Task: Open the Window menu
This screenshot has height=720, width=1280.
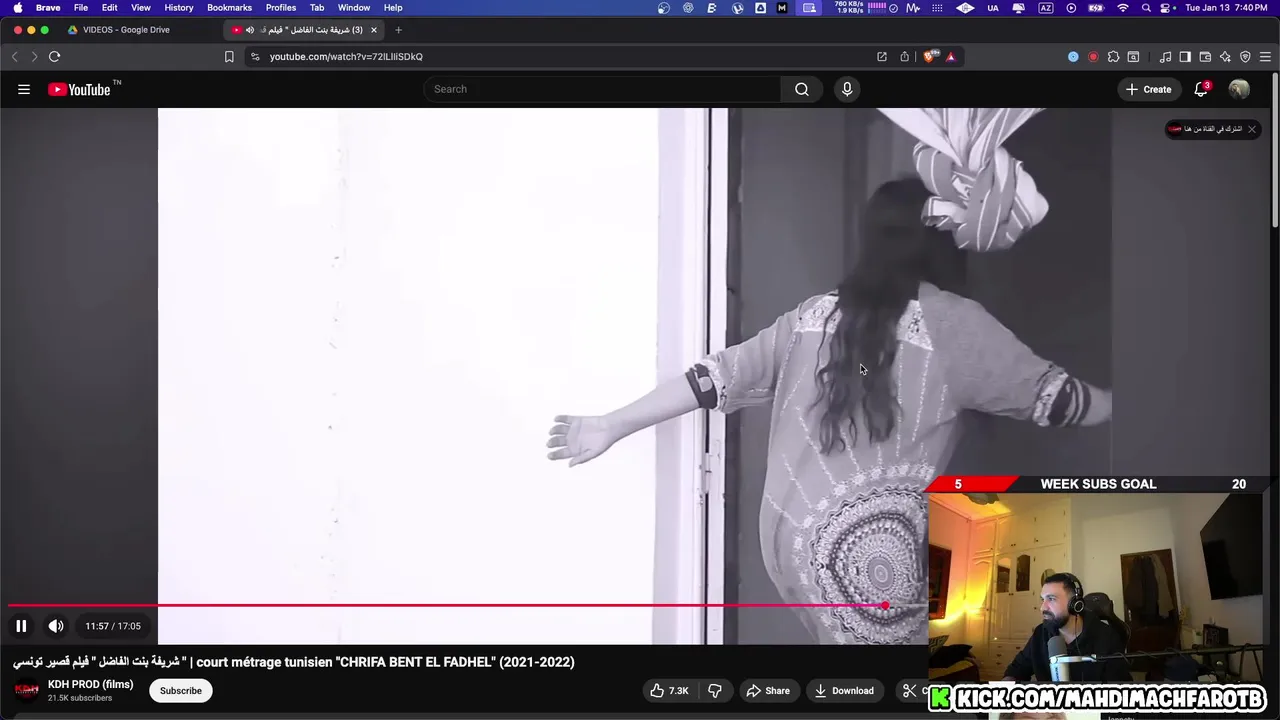Action: [x=354, y=8]
